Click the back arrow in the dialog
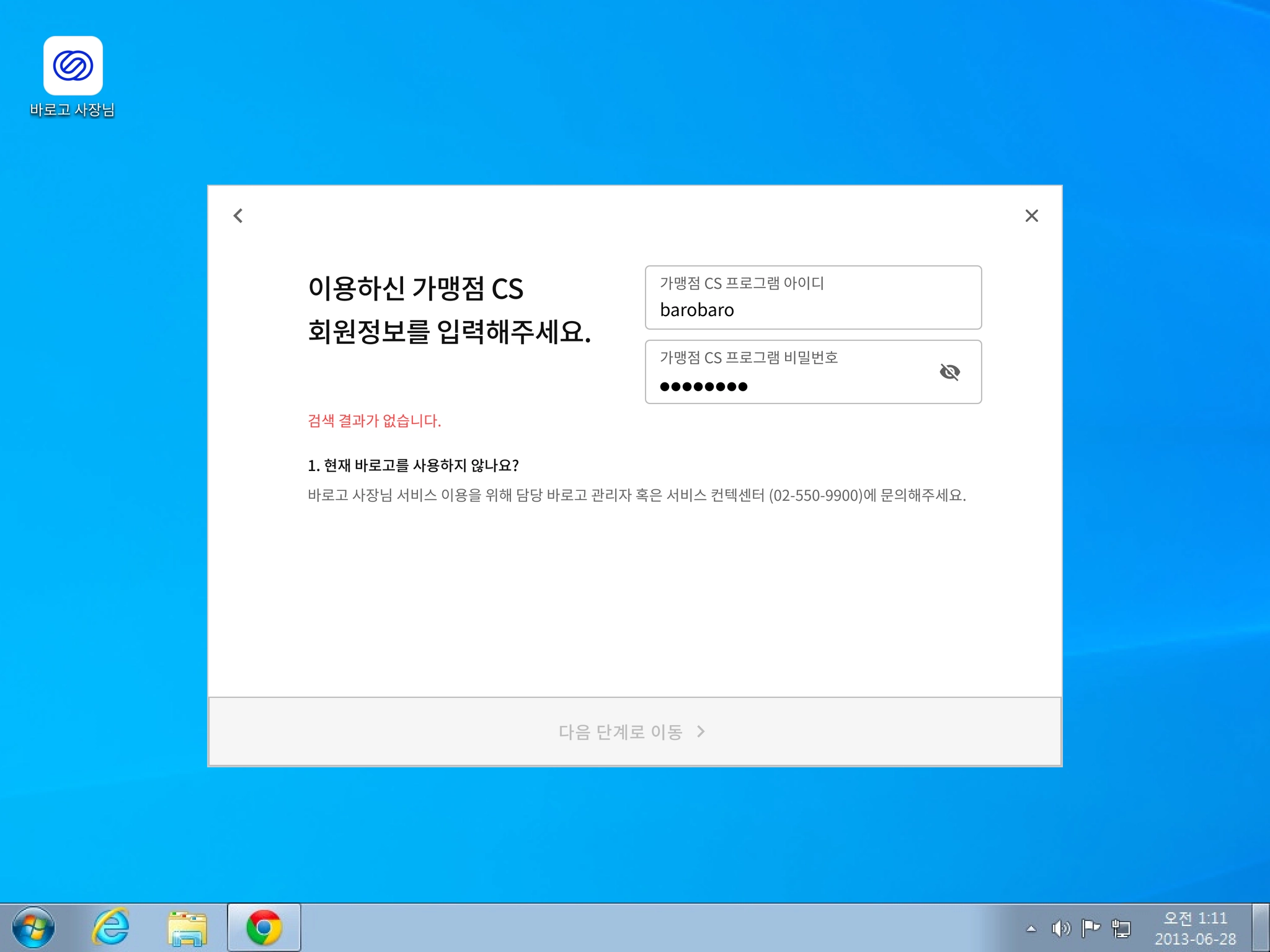Viewport: 1270px width, 952px height. [x=238, y=216]
